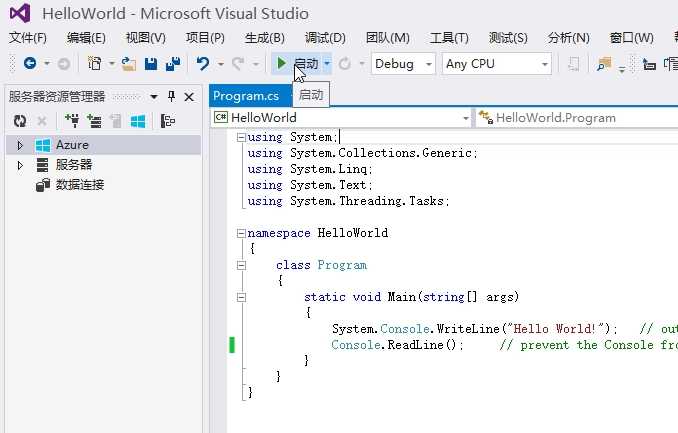The width and height of the screenshot is (678, 433).
Task: Save the current file with disk icon
Action: (151, 64)
